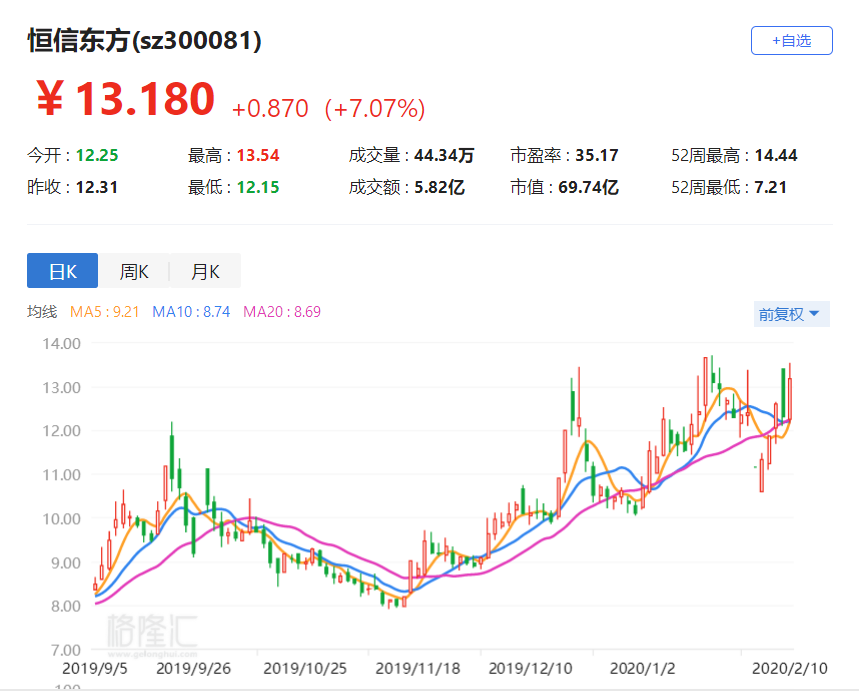Image resolution: width=859 pixels, height=699 pixels.
Task: Click the MA5 : 9.21 indicator label
Action: [104, 312]
